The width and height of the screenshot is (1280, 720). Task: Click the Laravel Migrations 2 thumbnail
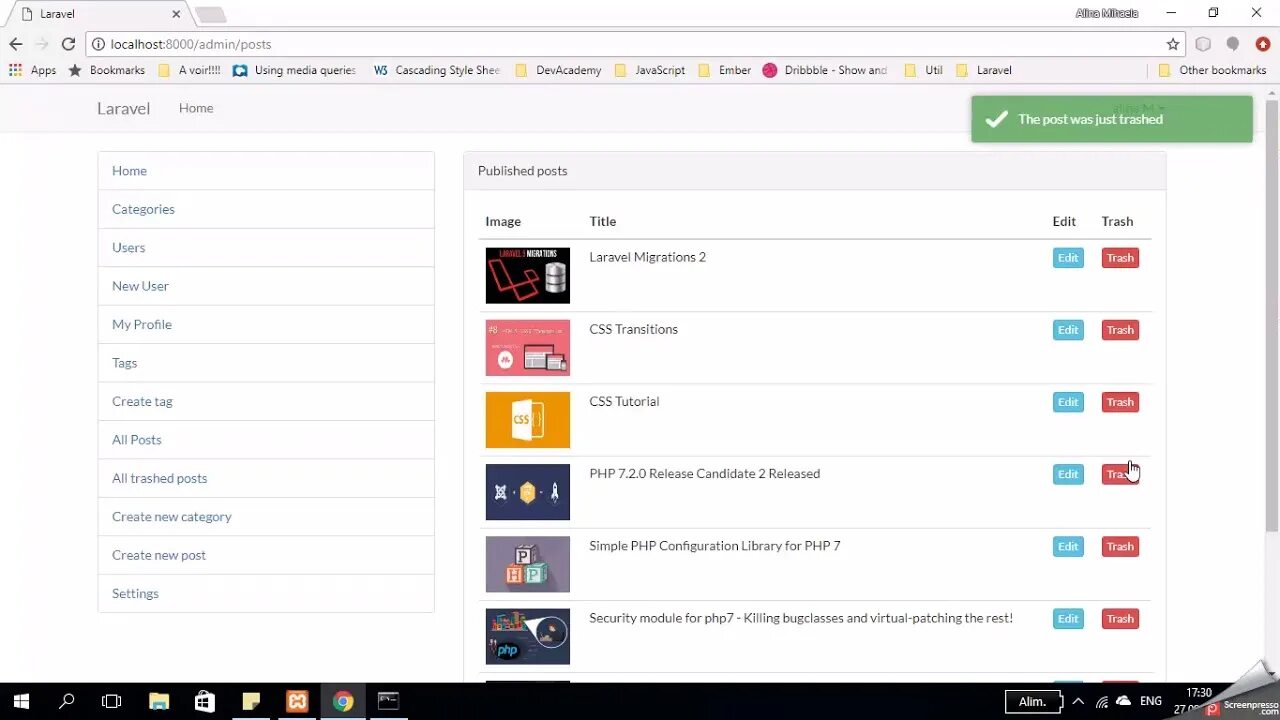click(528, 276)
